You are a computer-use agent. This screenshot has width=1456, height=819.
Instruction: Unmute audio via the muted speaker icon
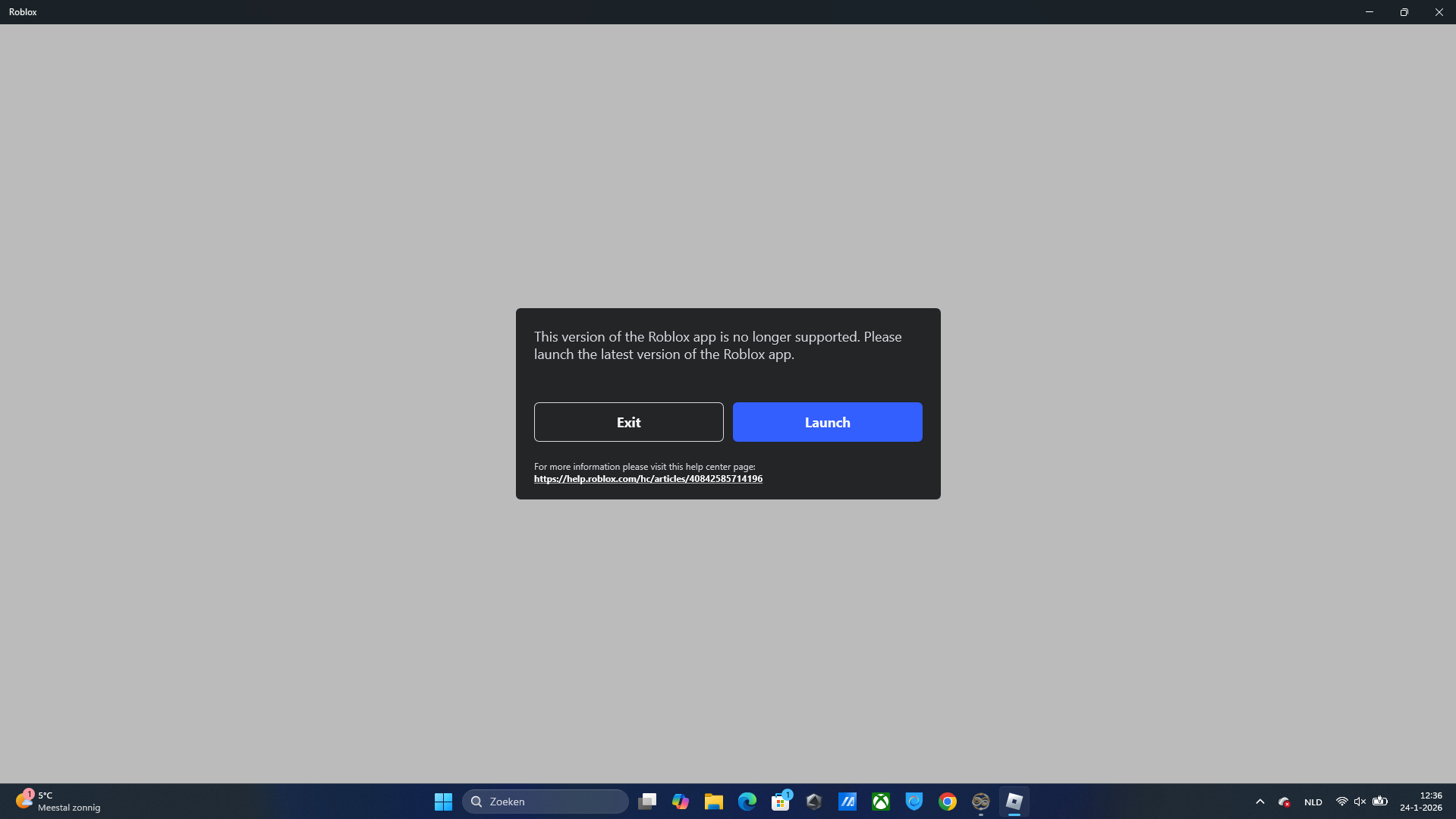[x=1359, y=801]
